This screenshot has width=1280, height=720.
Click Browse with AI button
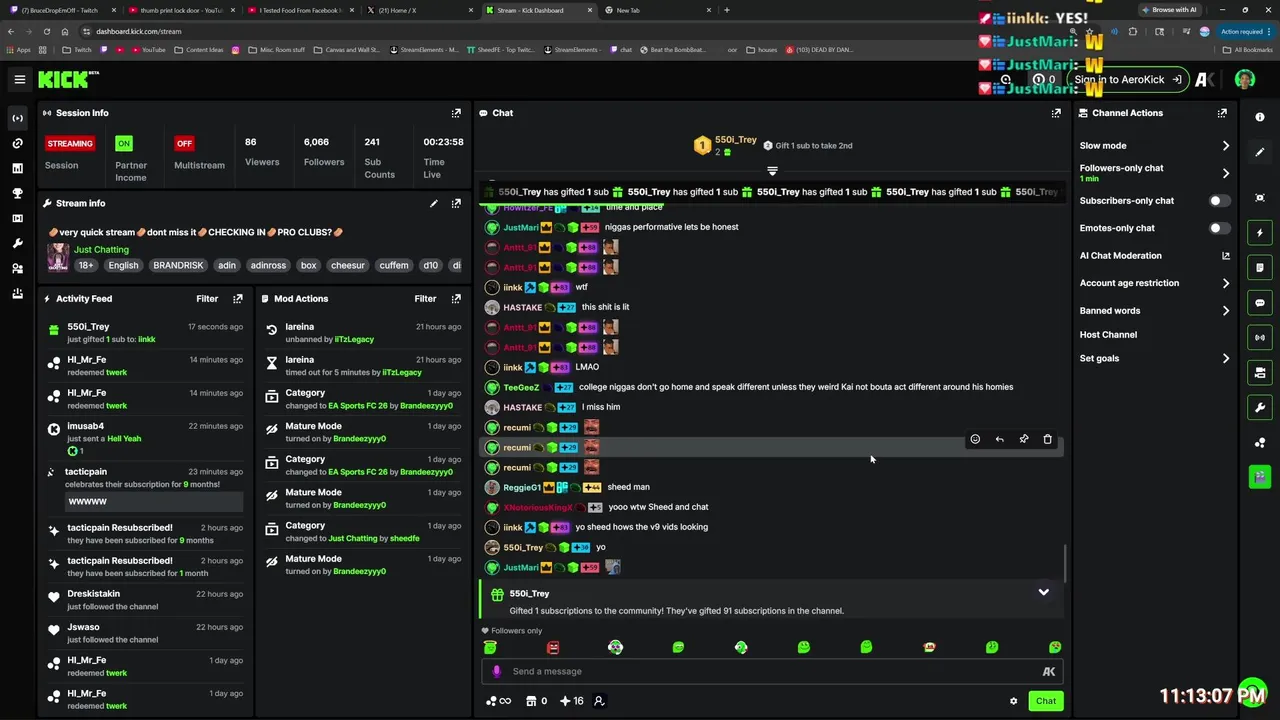click(1168, 10)
